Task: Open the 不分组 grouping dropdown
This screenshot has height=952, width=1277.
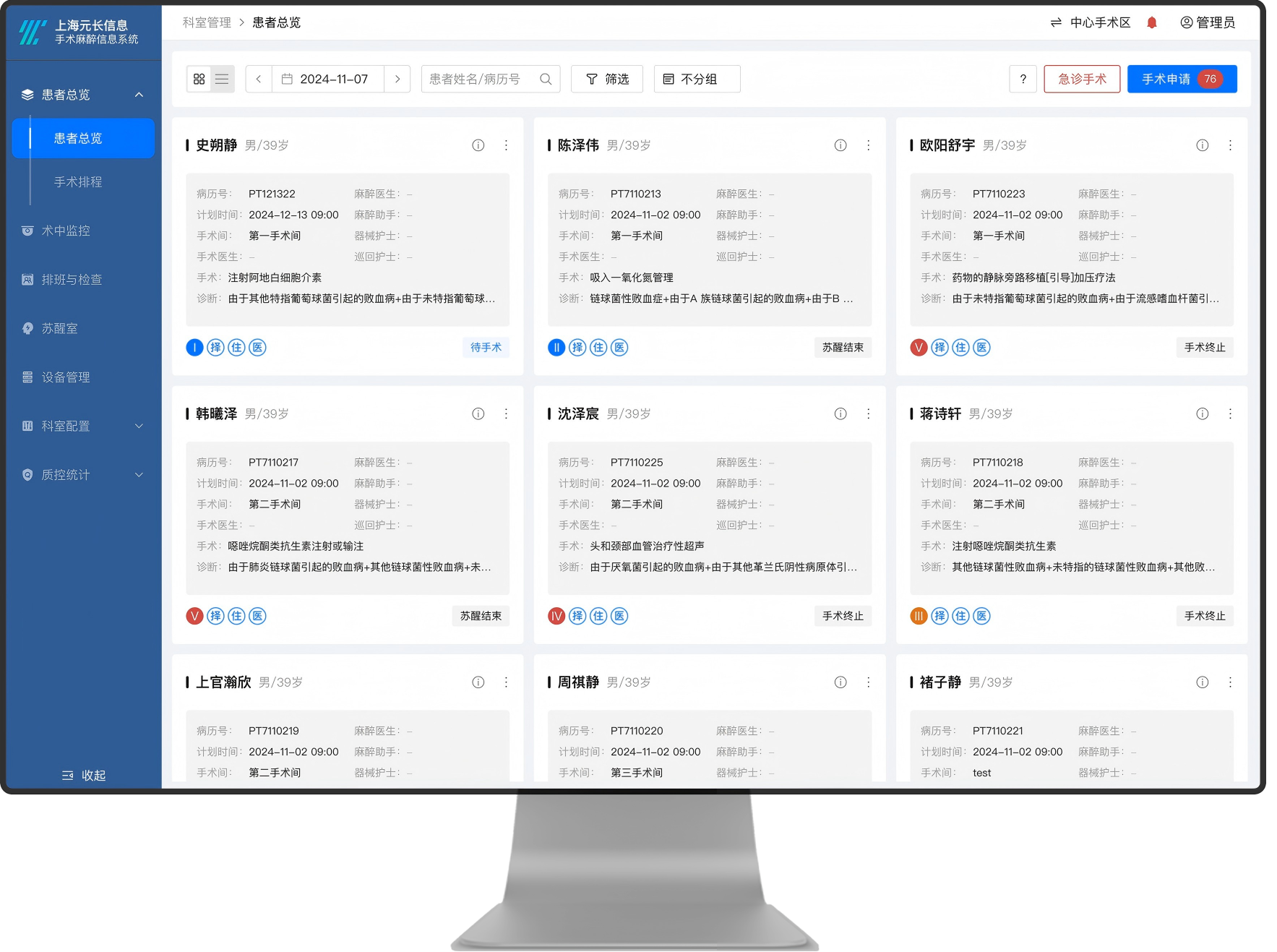Action: click(x=697, y=79)
